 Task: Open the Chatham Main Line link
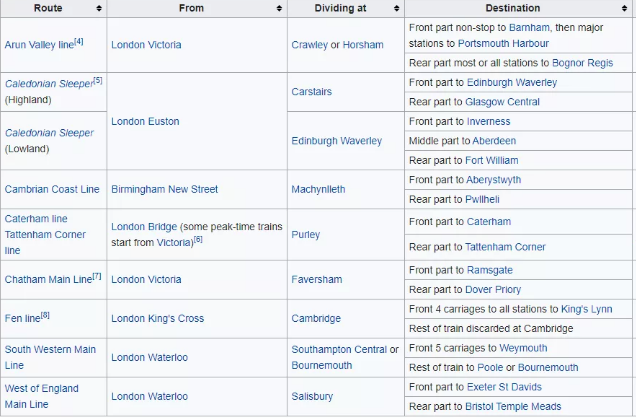pyautogui.click(x=48, y=280)
